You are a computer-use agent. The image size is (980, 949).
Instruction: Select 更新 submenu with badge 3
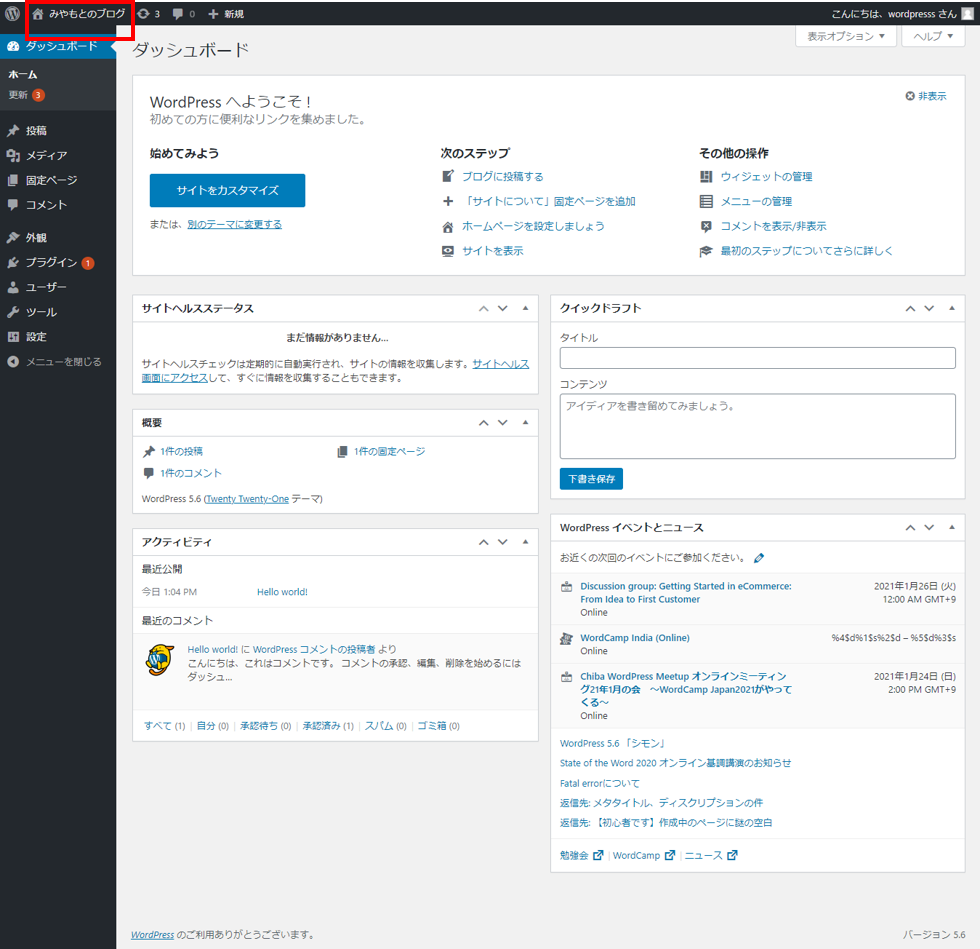click(26, 95)
